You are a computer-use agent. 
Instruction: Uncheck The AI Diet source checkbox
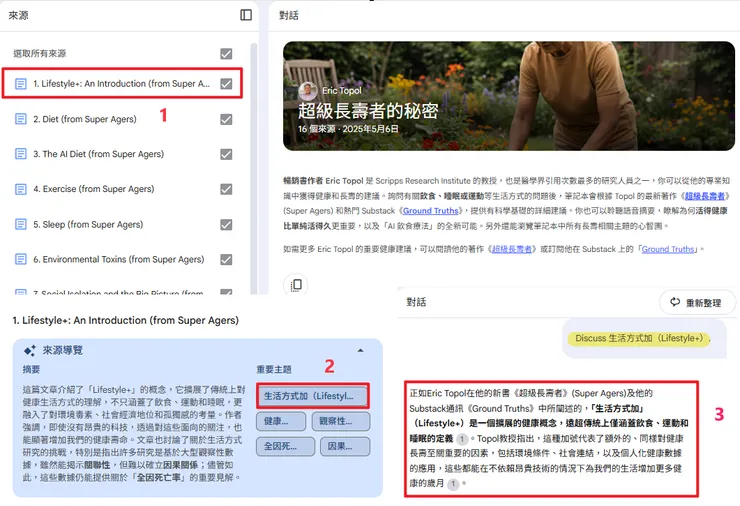click(226, 154)
